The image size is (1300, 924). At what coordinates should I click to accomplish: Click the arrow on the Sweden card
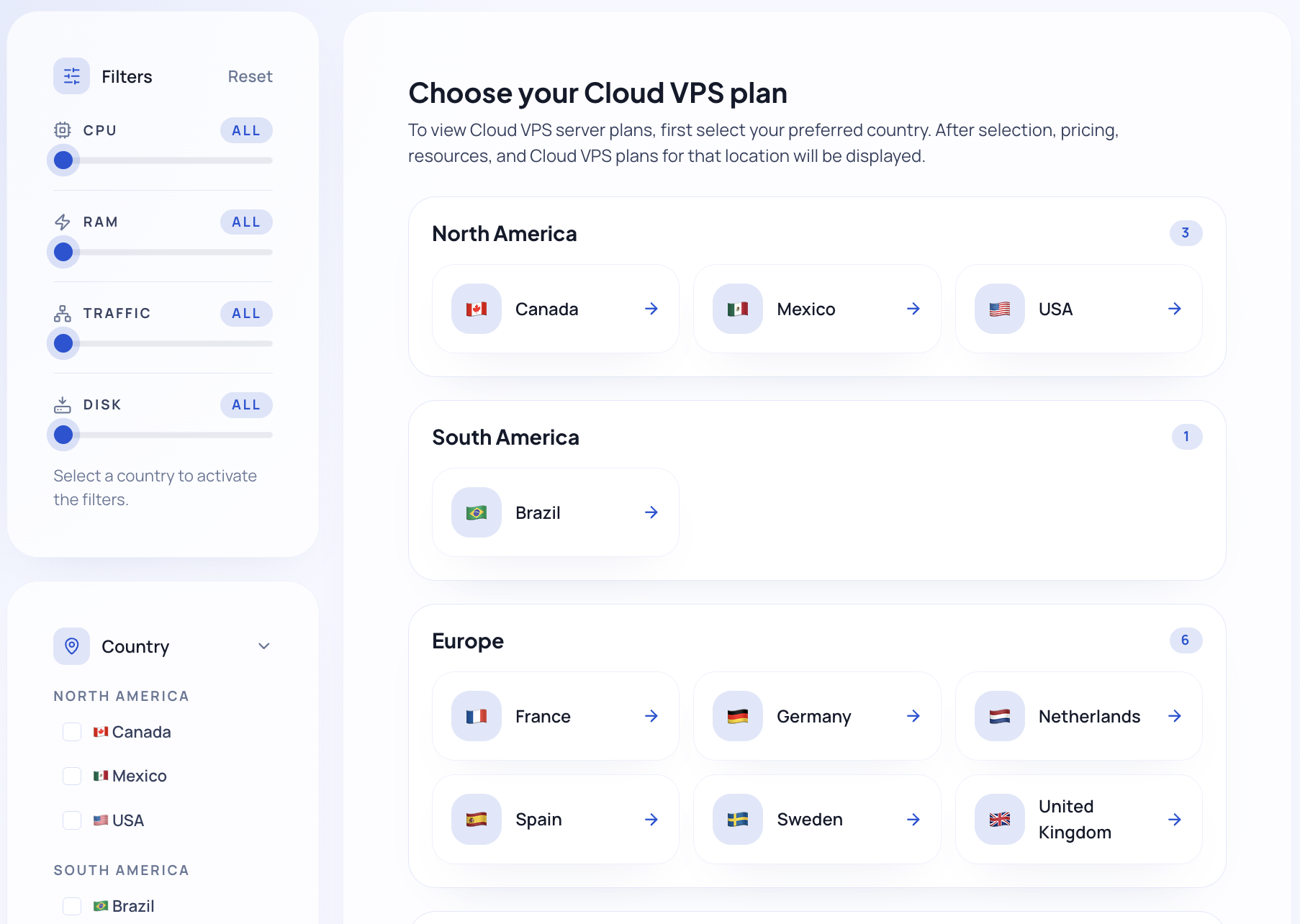click(913, 820)
